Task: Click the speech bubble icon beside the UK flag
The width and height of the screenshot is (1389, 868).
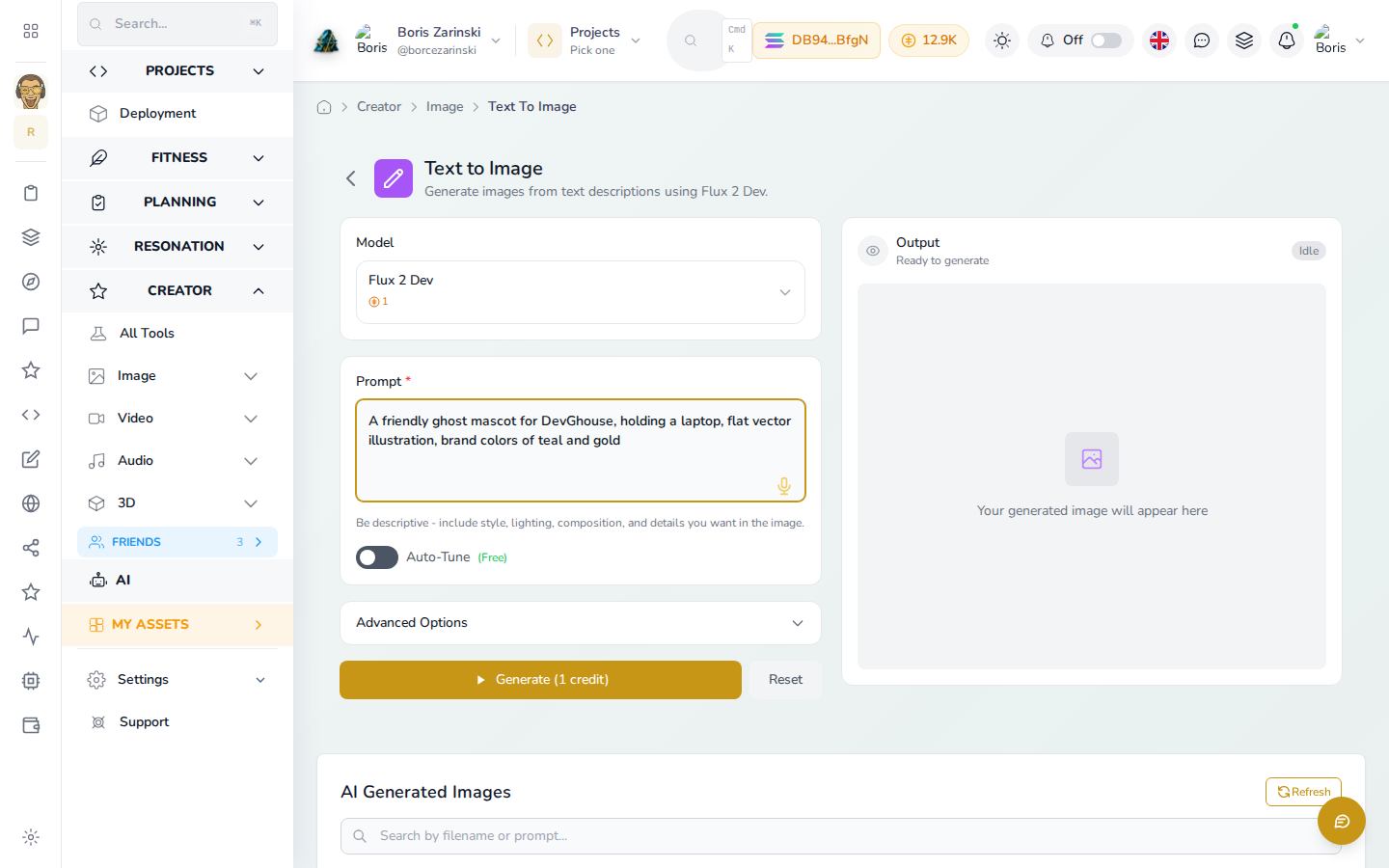Action: 1202,41
